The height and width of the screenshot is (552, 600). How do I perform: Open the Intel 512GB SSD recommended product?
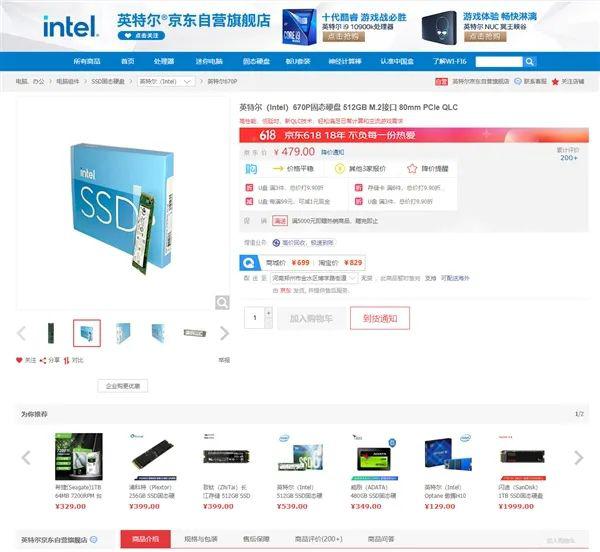tap(300, 472)
